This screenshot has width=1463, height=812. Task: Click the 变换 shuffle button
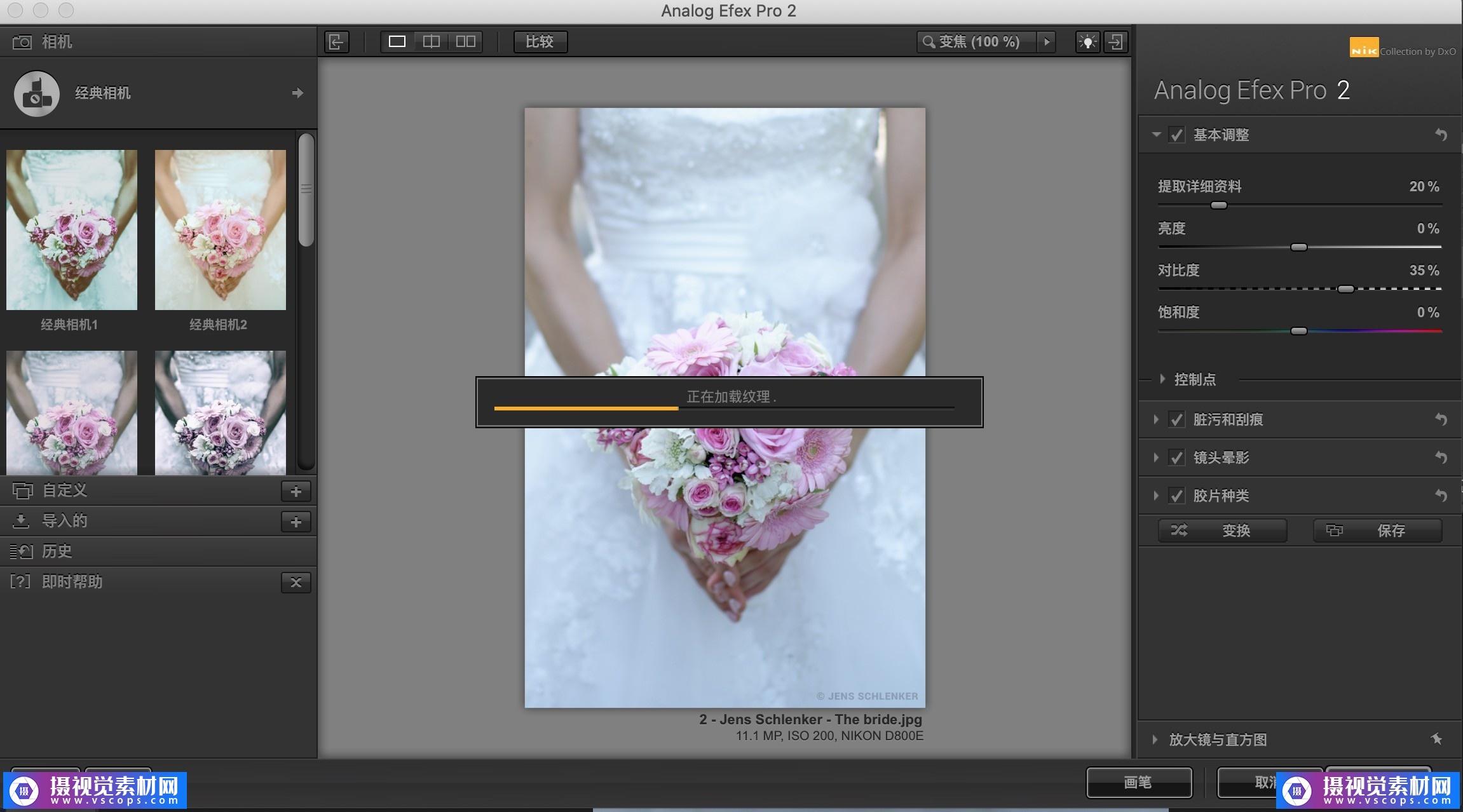pyautogui.click(x=1222, y=531)
